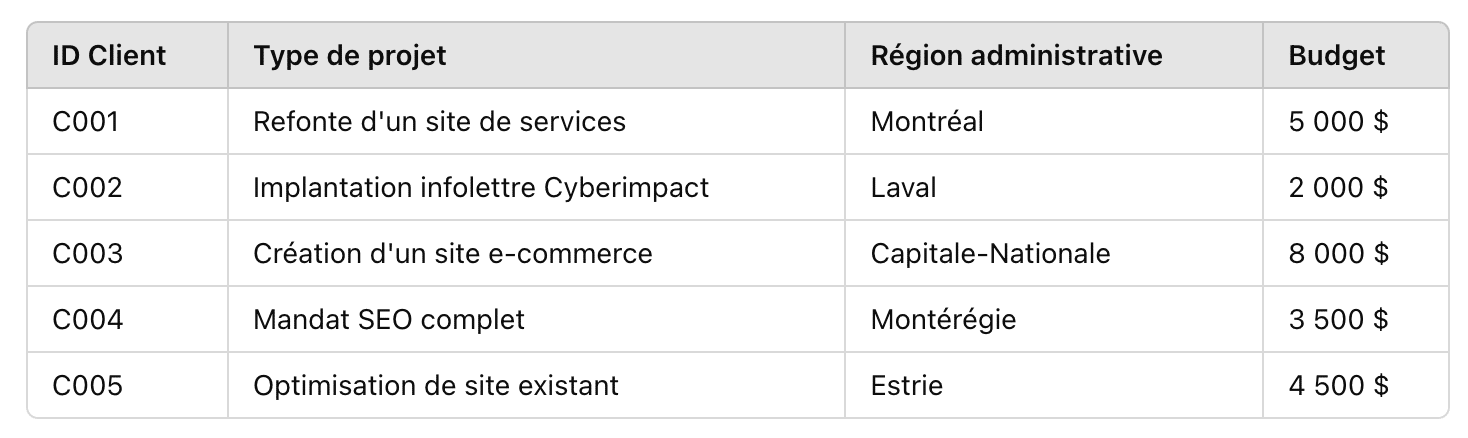The width and height of the screenshot is (1468, 438).
Task: Select the 8 000 $ budget cell
Action: (x=1355, y=253)
